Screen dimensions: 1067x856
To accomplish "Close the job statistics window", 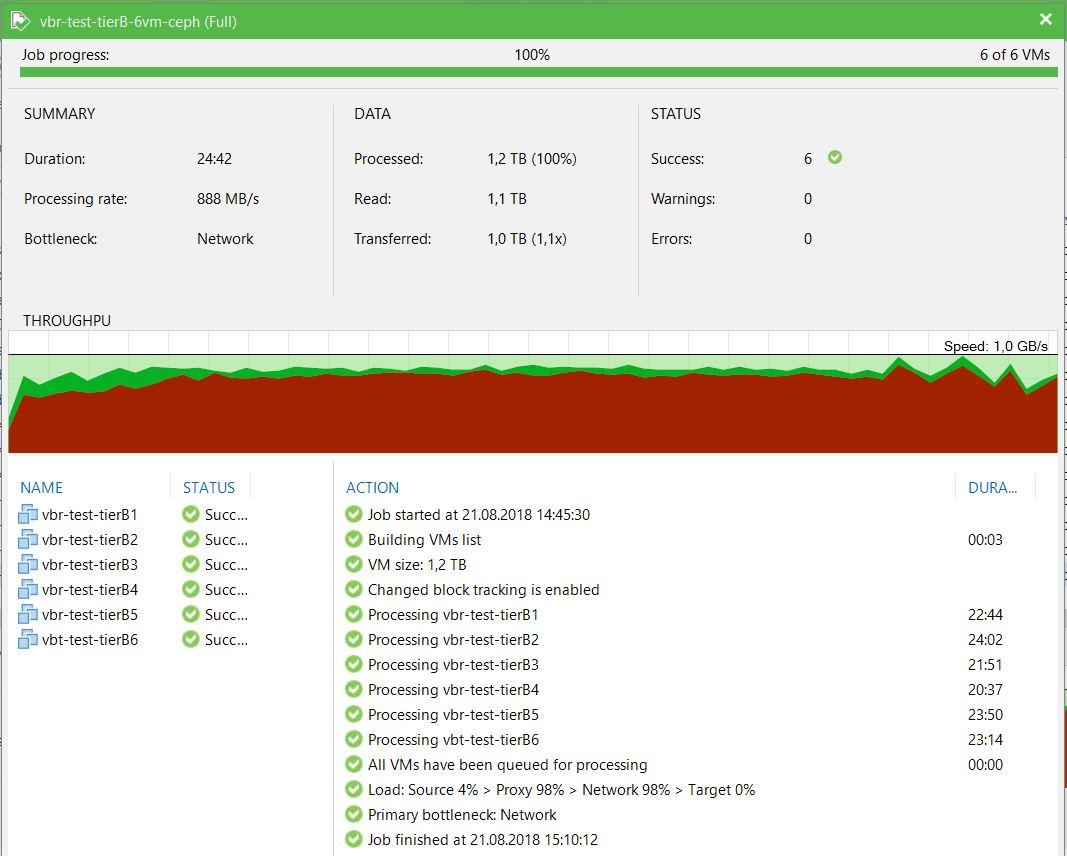I will tap(1046, 19).
